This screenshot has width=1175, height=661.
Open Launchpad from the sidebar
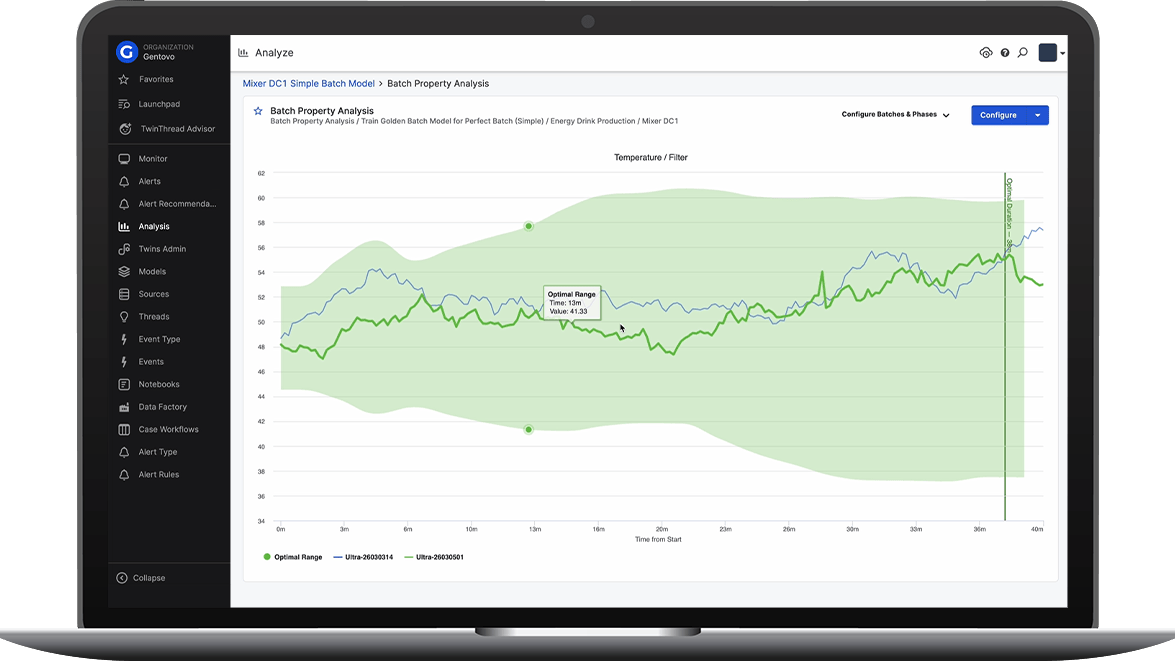coord(158,104)
